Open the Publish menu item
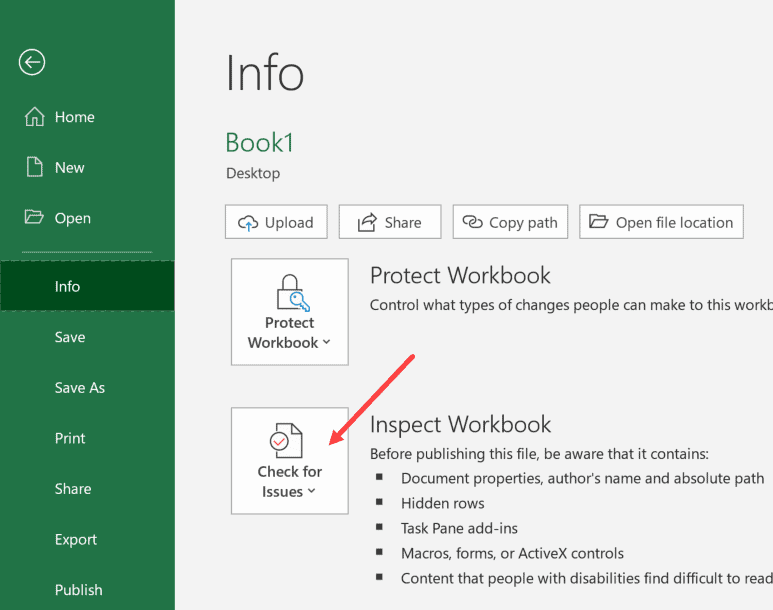This screenshot has height=610, width=773. (78, 590)
